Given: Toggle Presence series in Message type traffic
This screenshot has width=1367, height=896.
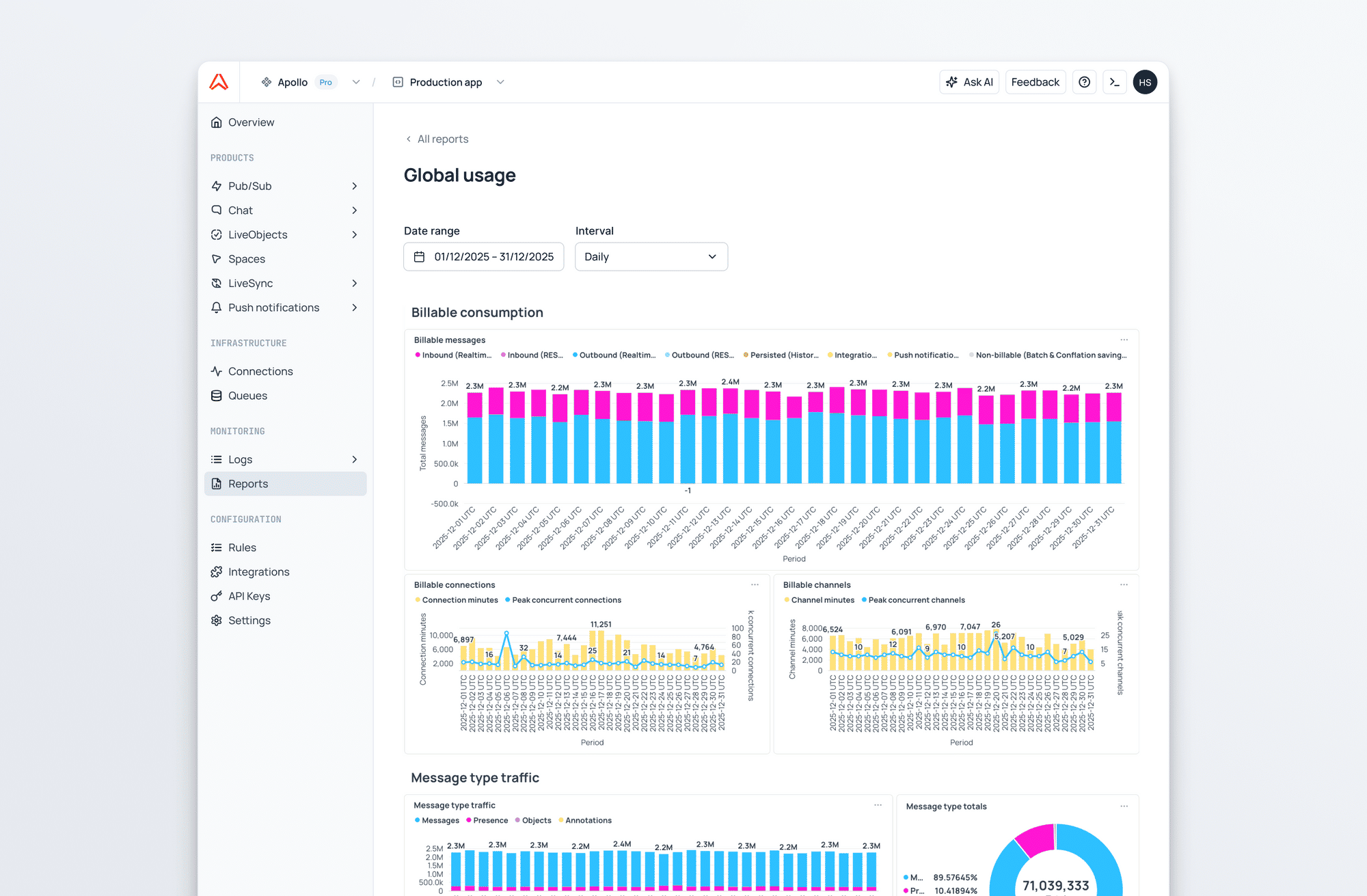Looking at the screenshot, I should (489, 820).
